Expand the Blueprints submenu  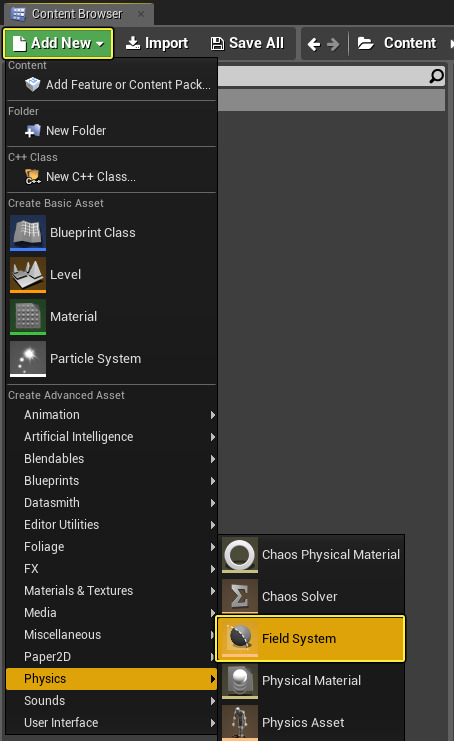pos(111,481)
